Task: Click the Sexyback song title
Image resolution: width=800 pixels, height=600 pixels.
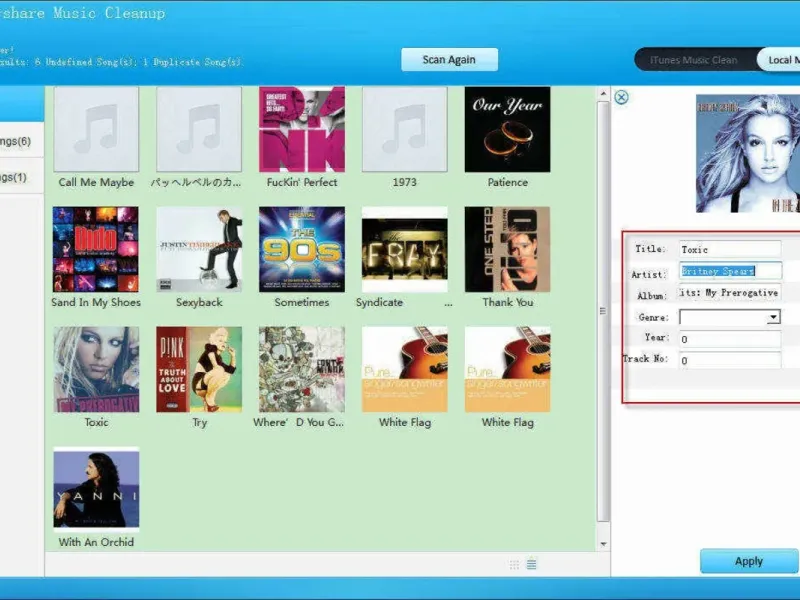Action: (199, 302)
